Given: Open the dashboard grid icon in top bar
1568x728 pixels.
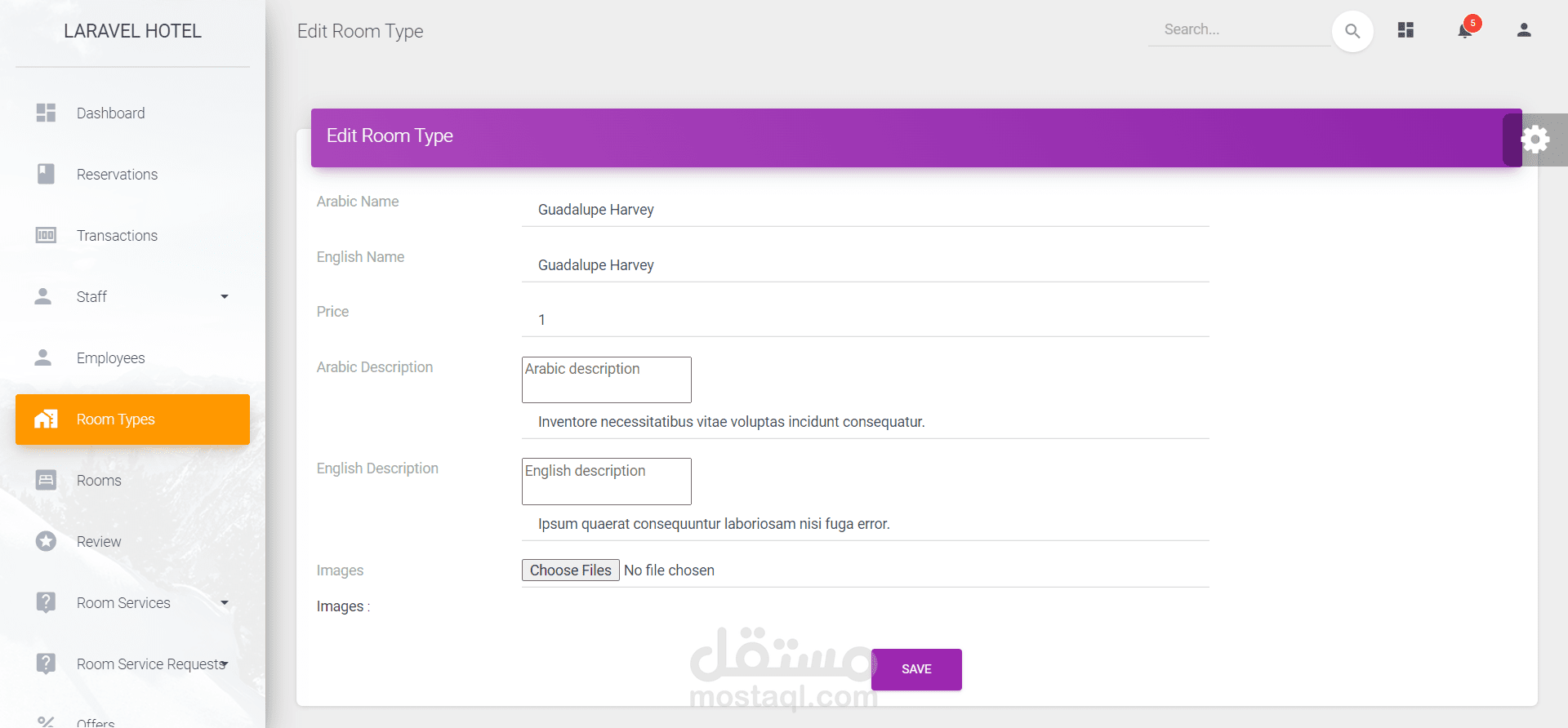Looking at the screenshot, I should pos(1405,30).
